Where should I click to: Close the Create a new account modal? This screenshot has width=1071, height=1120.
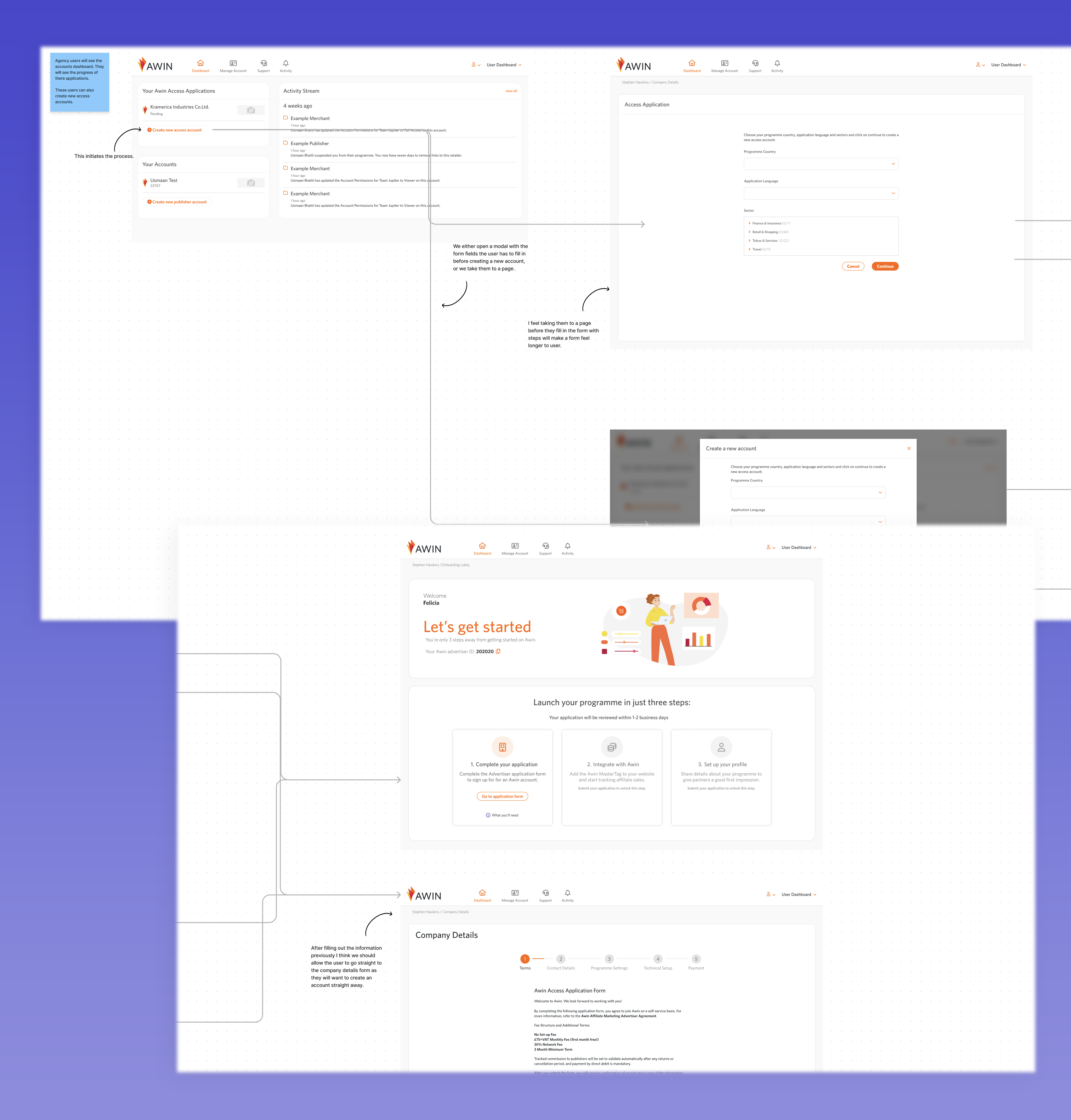(x=908, y=449)
